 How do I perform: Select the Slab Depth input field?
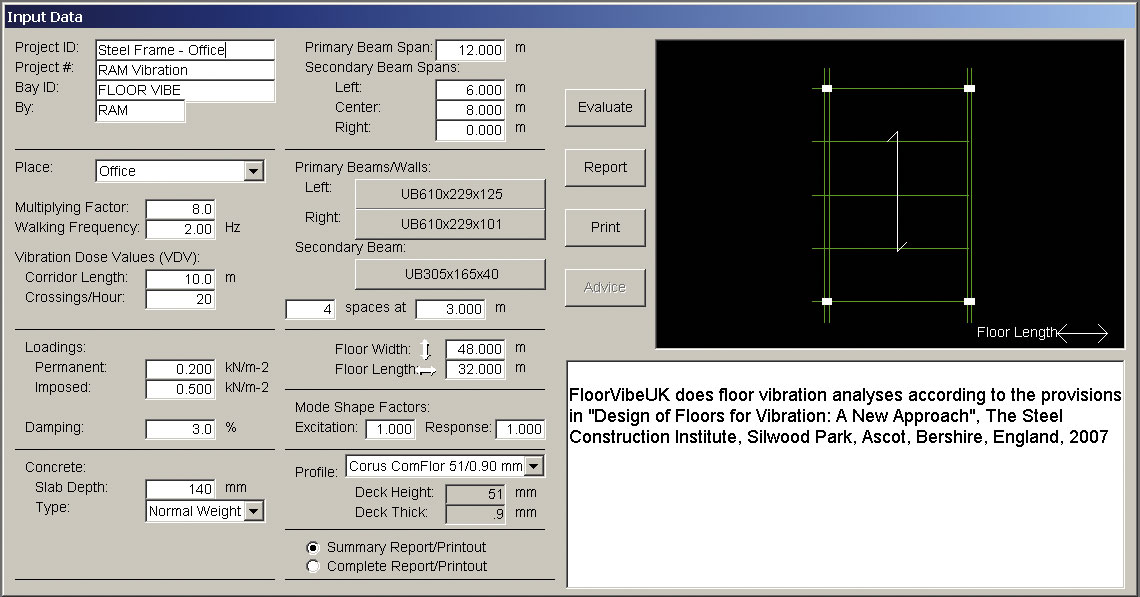pyautogui.click(x=180, y=489)
